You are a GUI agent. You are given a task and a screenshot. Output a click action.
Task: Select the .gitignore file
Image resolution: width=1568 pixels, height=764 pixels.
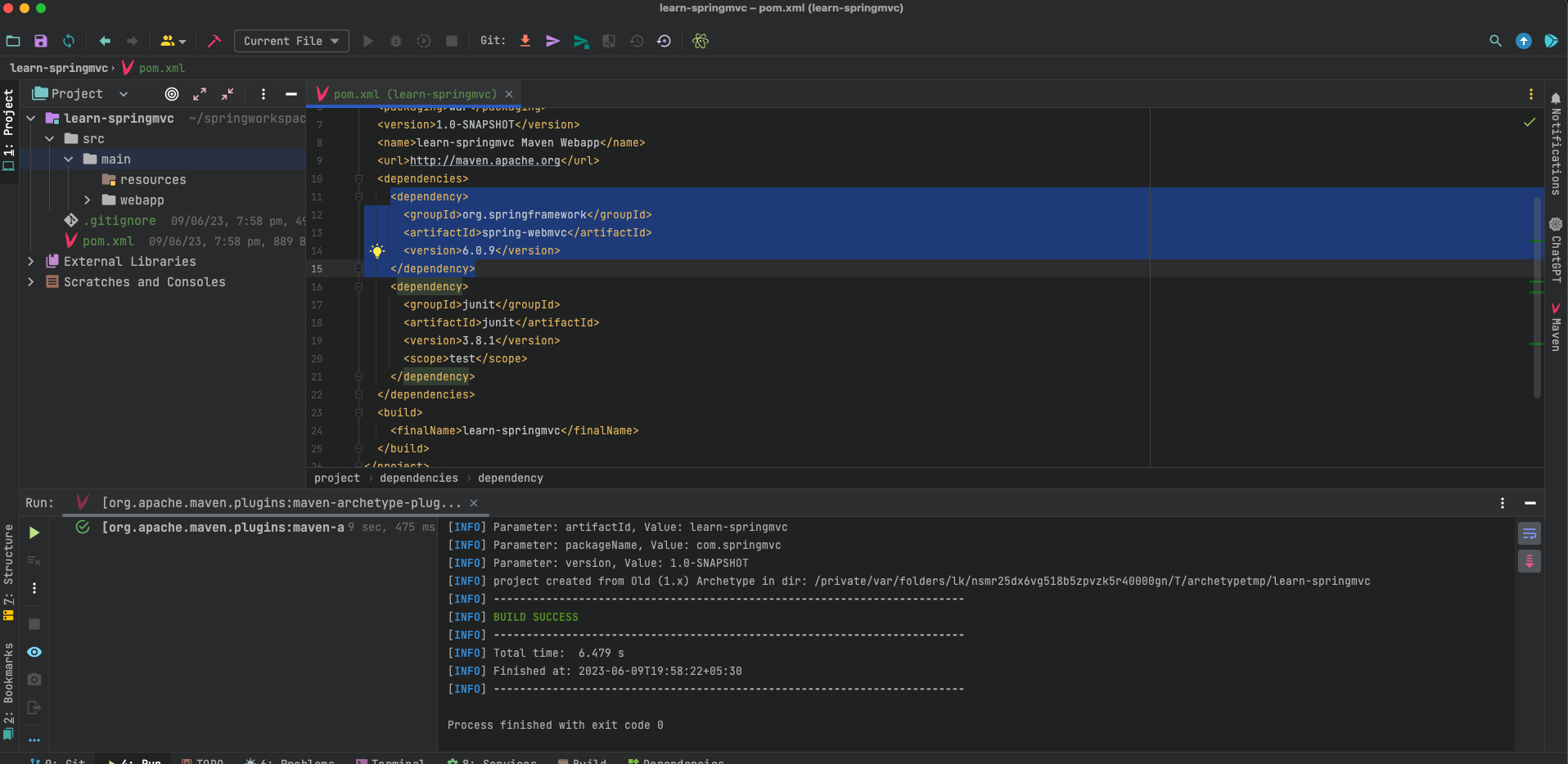(x=119, y=221)
